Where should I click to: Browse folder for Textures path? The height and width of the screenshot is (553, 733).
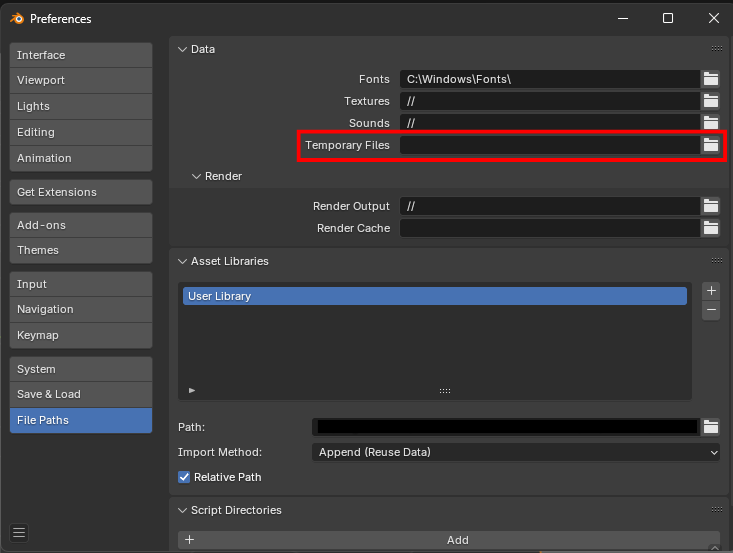point(711,101)
